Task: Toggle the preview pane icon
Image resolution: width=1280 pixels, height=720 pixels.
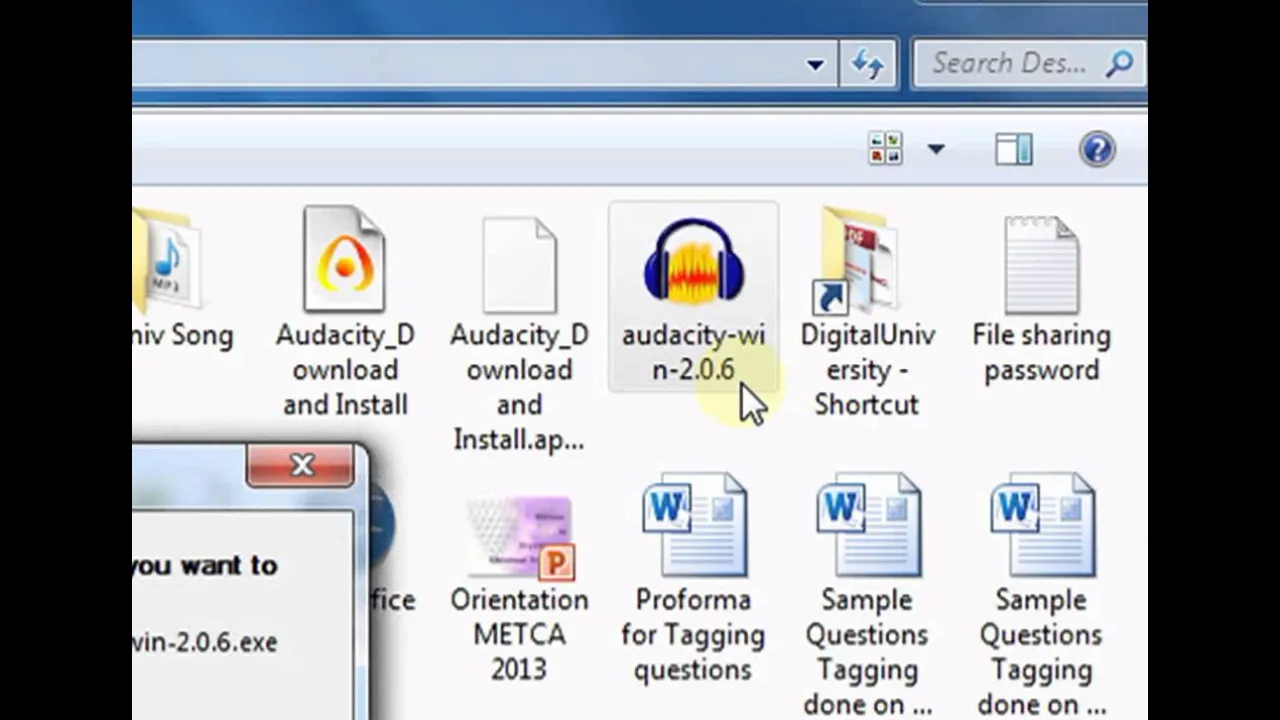Action: [1014, 150]
